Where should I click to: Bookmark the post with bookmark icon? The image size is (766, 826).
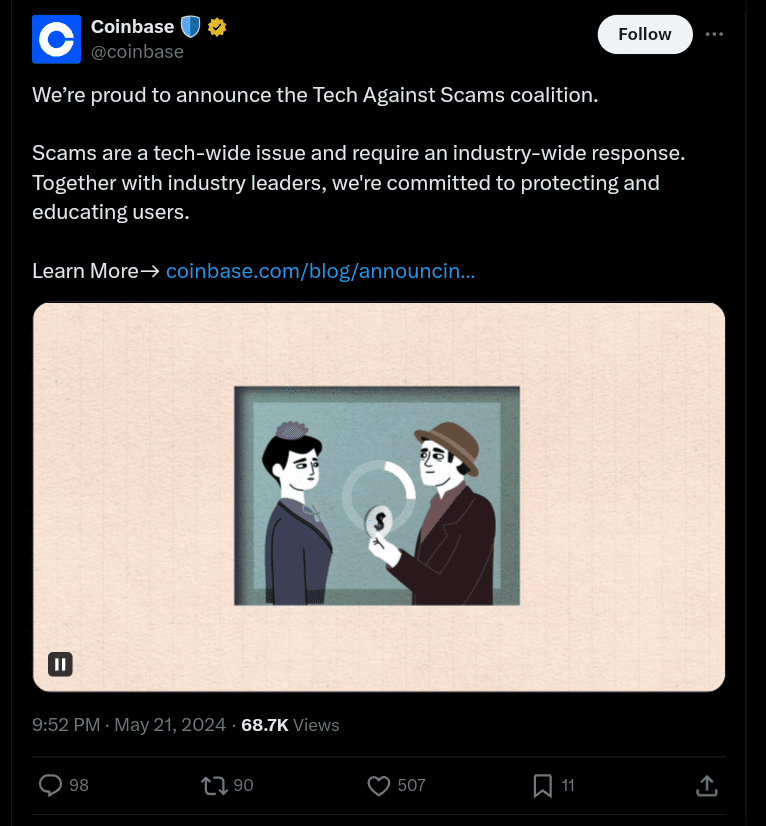[542, 785]
